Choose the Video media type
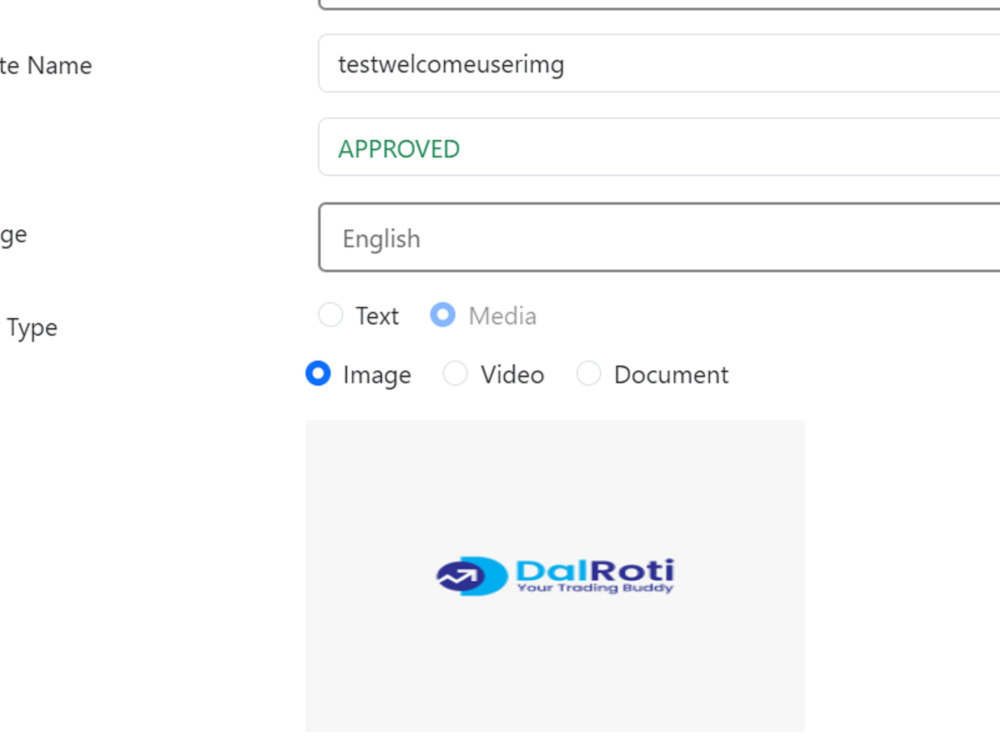1000x750 pixels. 455,374
